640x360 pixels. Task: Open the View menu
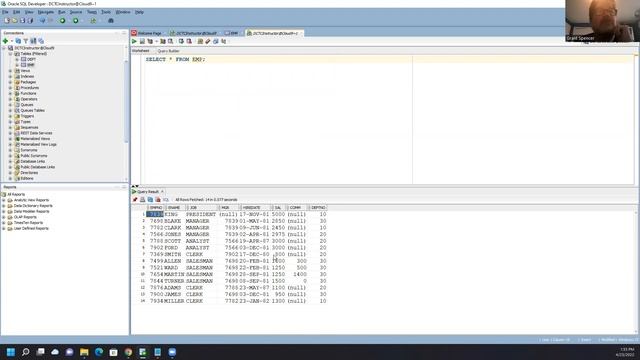pyautogui.click(x=29, y=12)
